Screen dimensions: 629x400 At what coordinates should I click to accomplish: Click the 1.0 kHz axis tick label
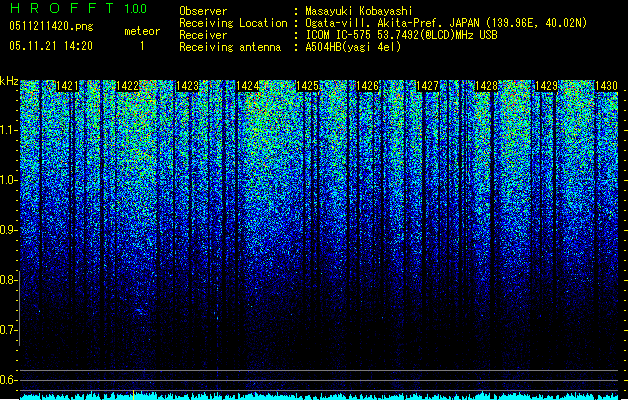click(9, 180)
